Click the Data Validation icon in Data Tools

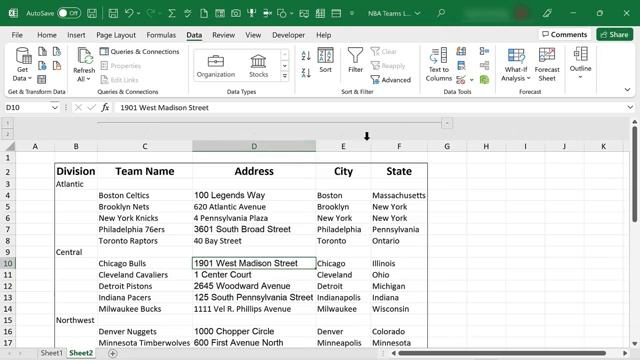461,80
